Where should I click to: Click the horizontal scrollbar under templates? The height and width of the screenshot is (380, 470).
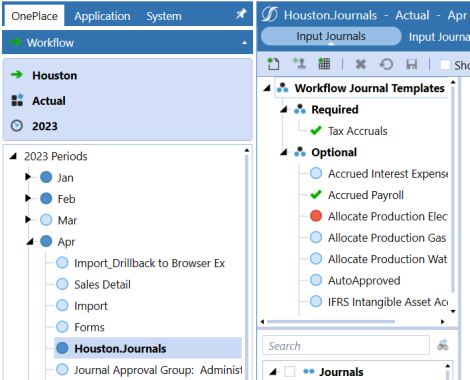(x=331, y=322)
